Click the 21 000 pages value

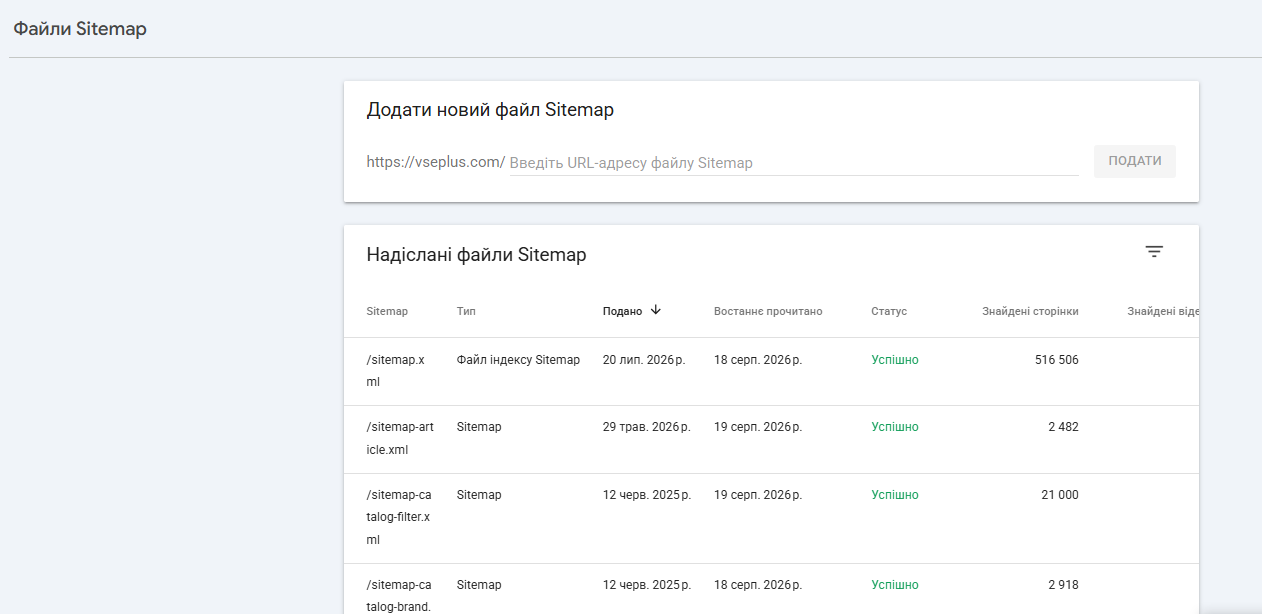[1060, 495]
